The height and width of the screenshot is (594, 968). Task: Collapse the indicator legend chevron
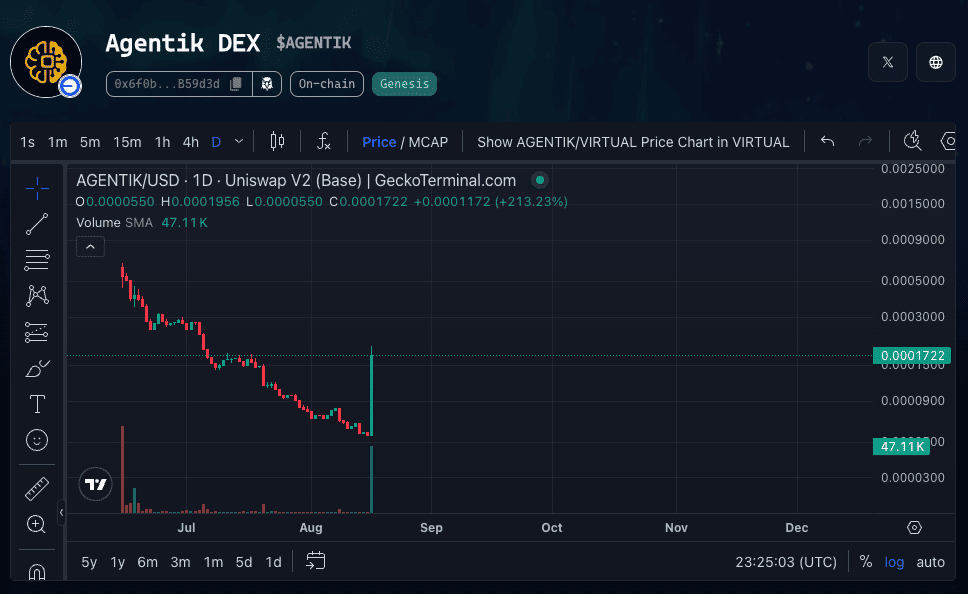tap(90, 246)
